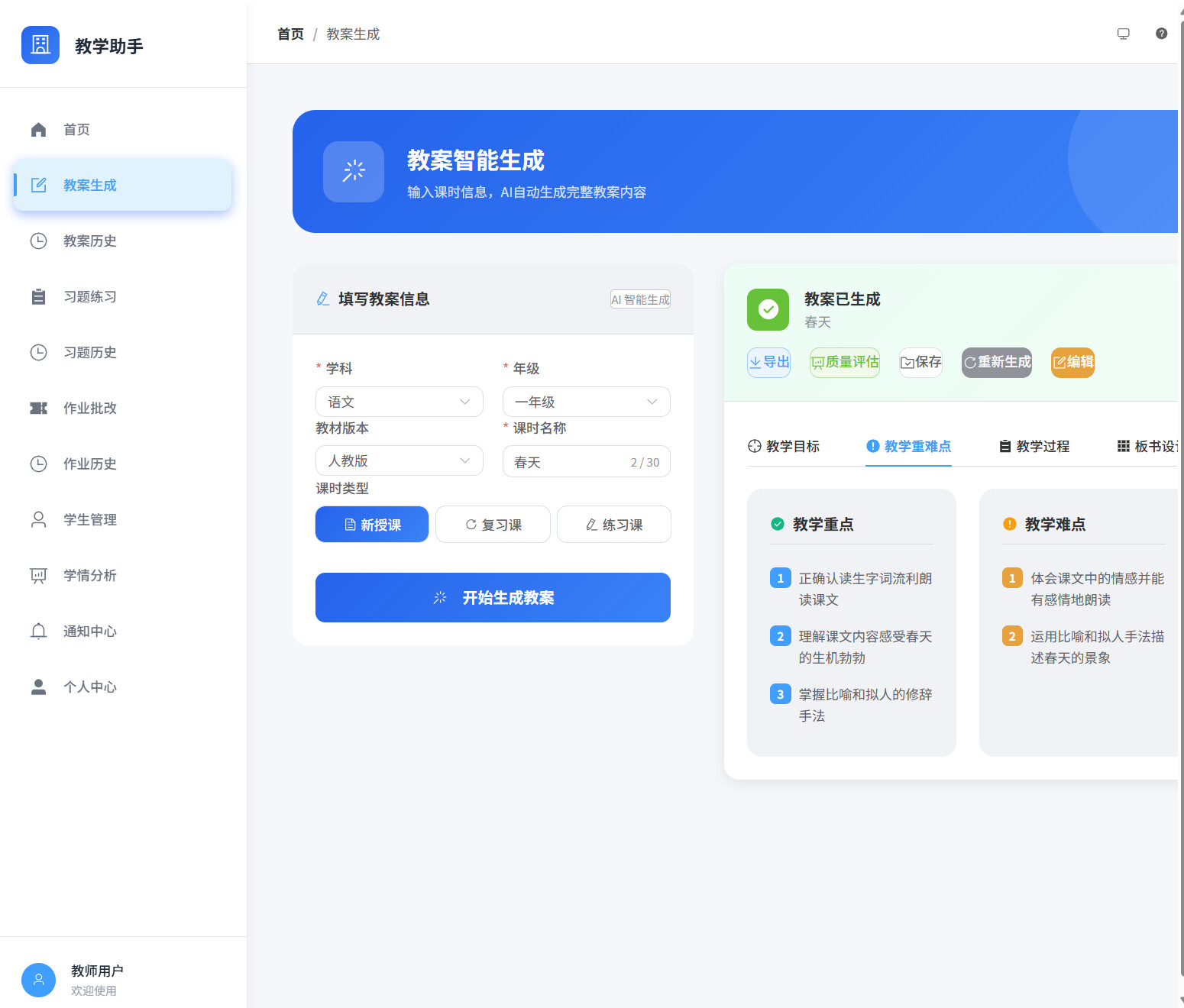Image resolution: width=1184 pixels, height=1008 pixels.
Task: Click the 教学助手 building logo icon
Action: (x=40, y=45)
